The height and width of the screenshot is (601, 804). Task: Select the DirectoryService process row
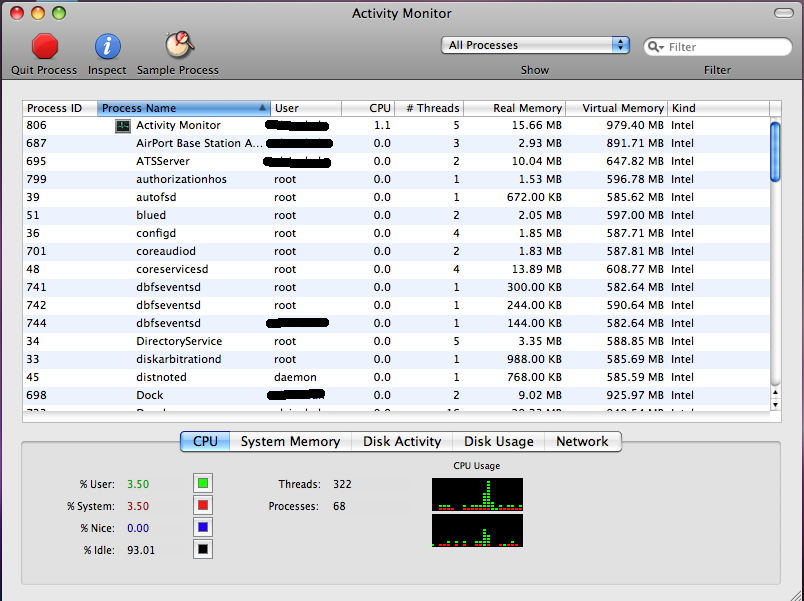[x=396, y=342]
